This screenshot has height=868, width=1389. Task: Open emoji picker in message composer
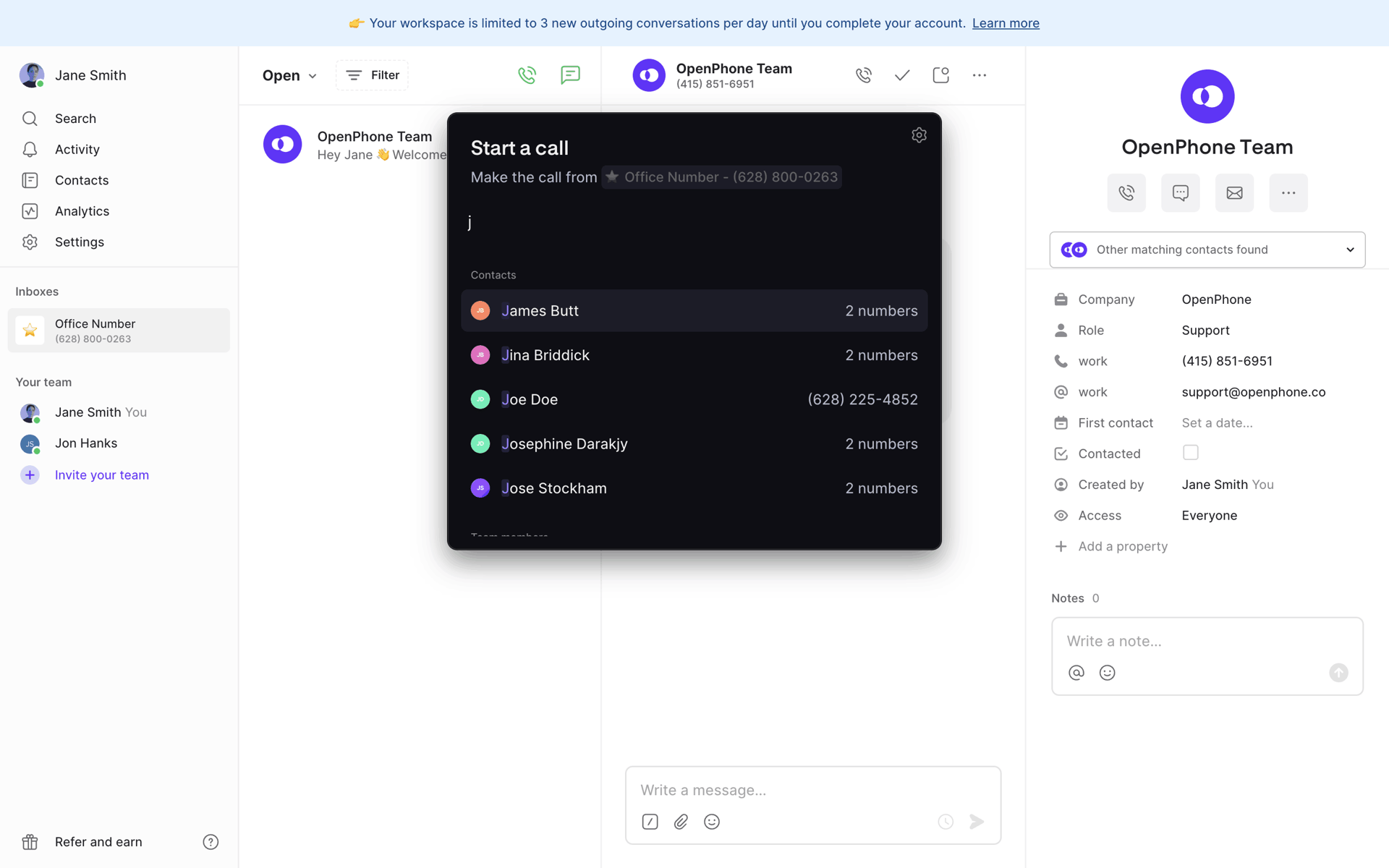coord(712,822)
